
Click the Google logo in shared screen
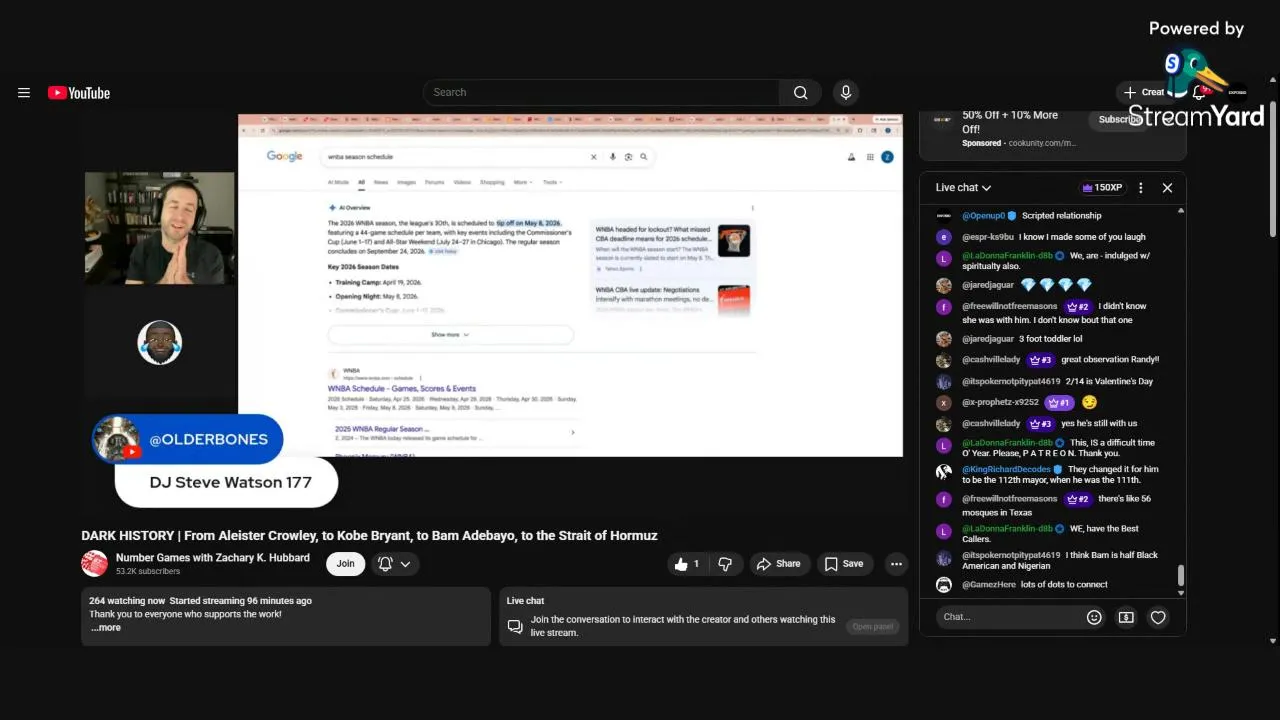pyautogui.click(x=285, y=156)
